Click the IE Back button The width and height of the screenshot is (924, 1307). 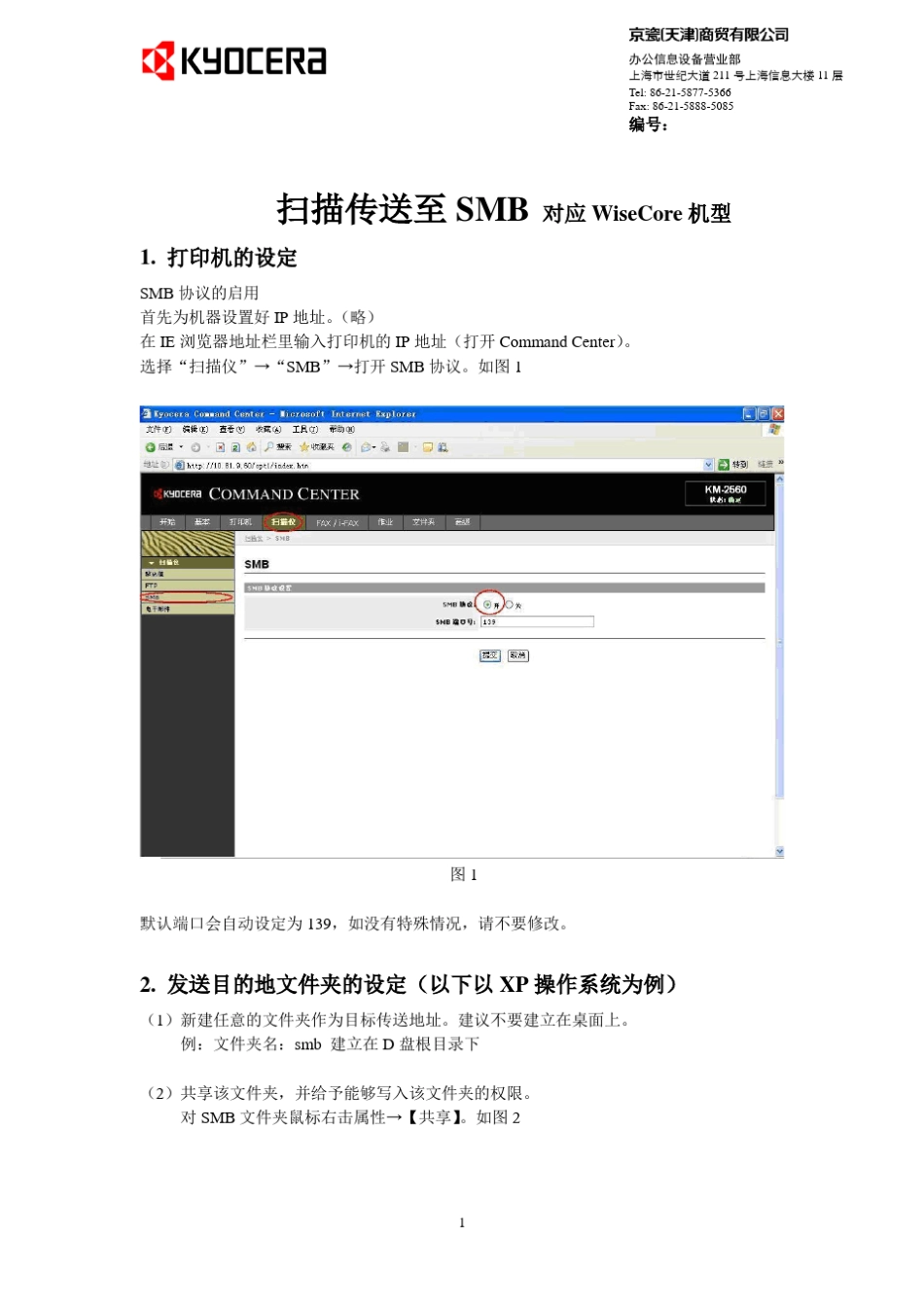(x=160, y=447)
